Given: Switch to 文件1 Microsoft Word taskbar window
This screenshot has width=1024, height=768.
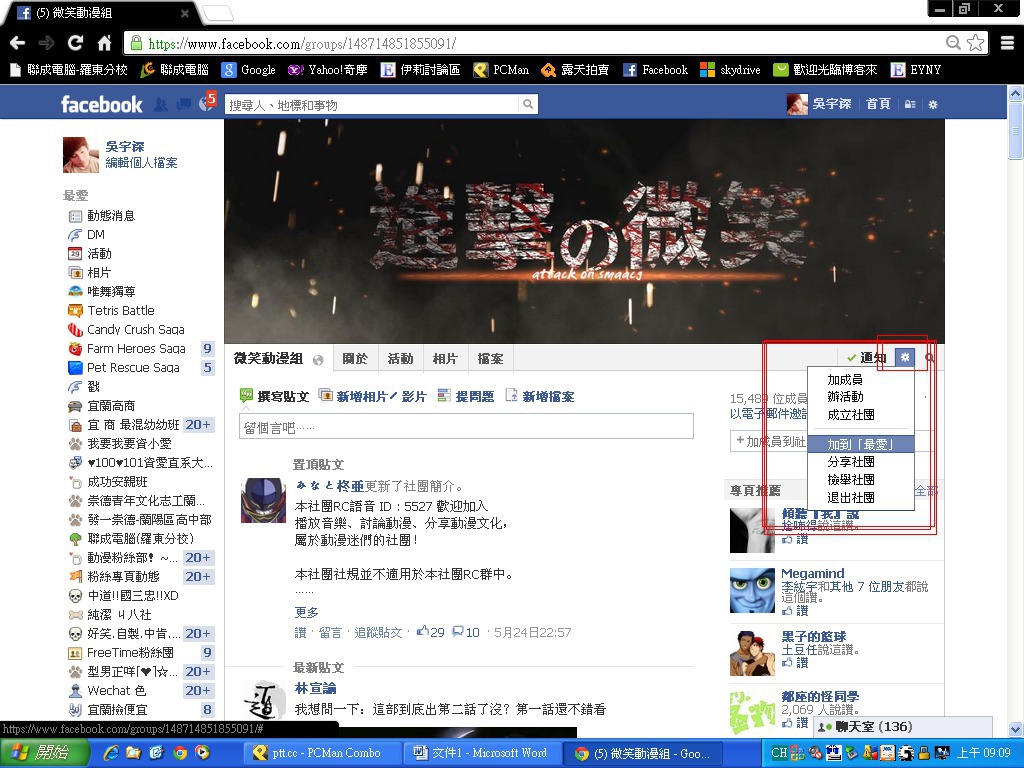Looking at the screenshot, I should click(481, 753).
